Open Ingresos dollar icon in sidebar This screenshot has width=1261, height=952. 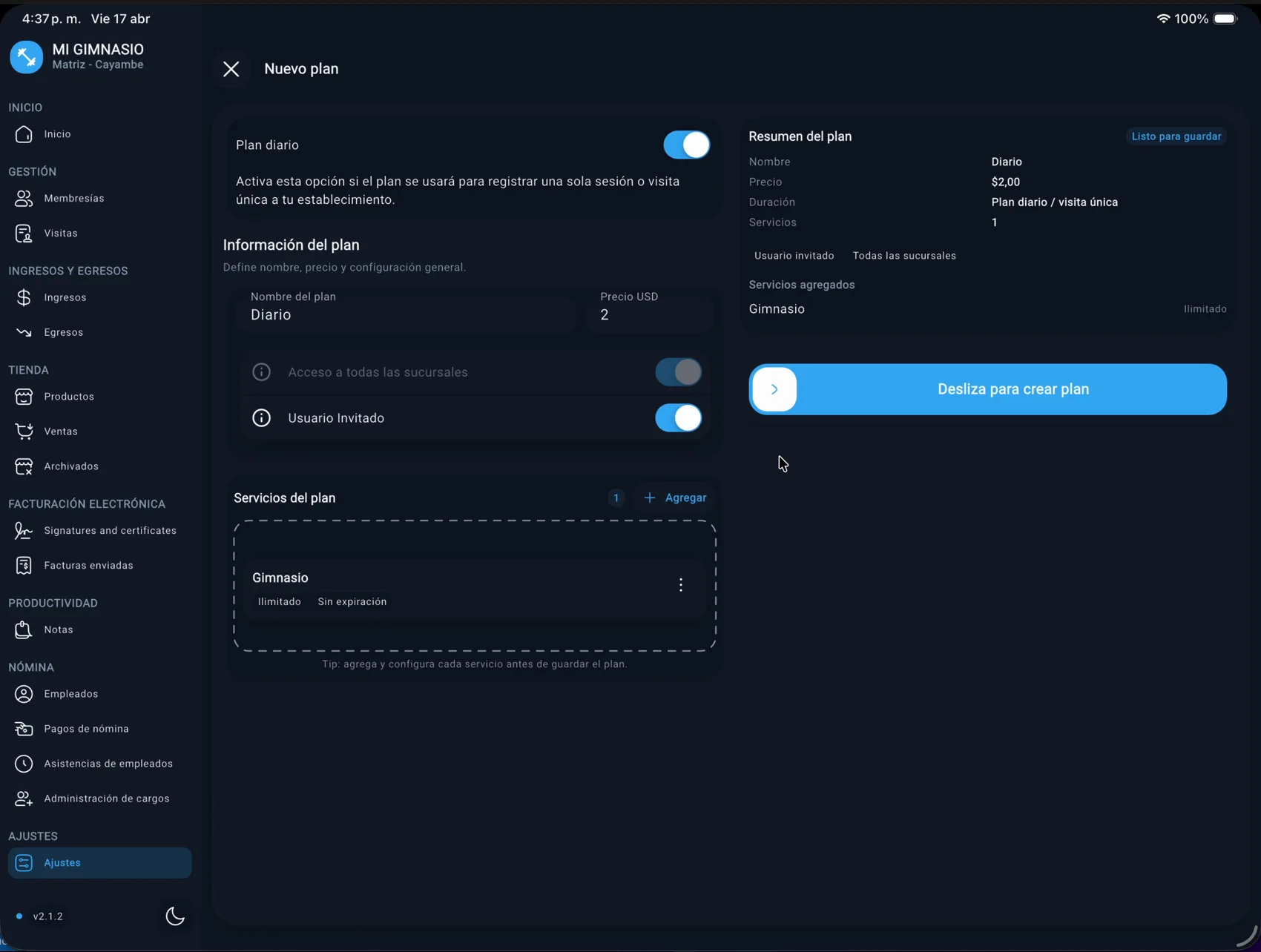coord(24,297)
